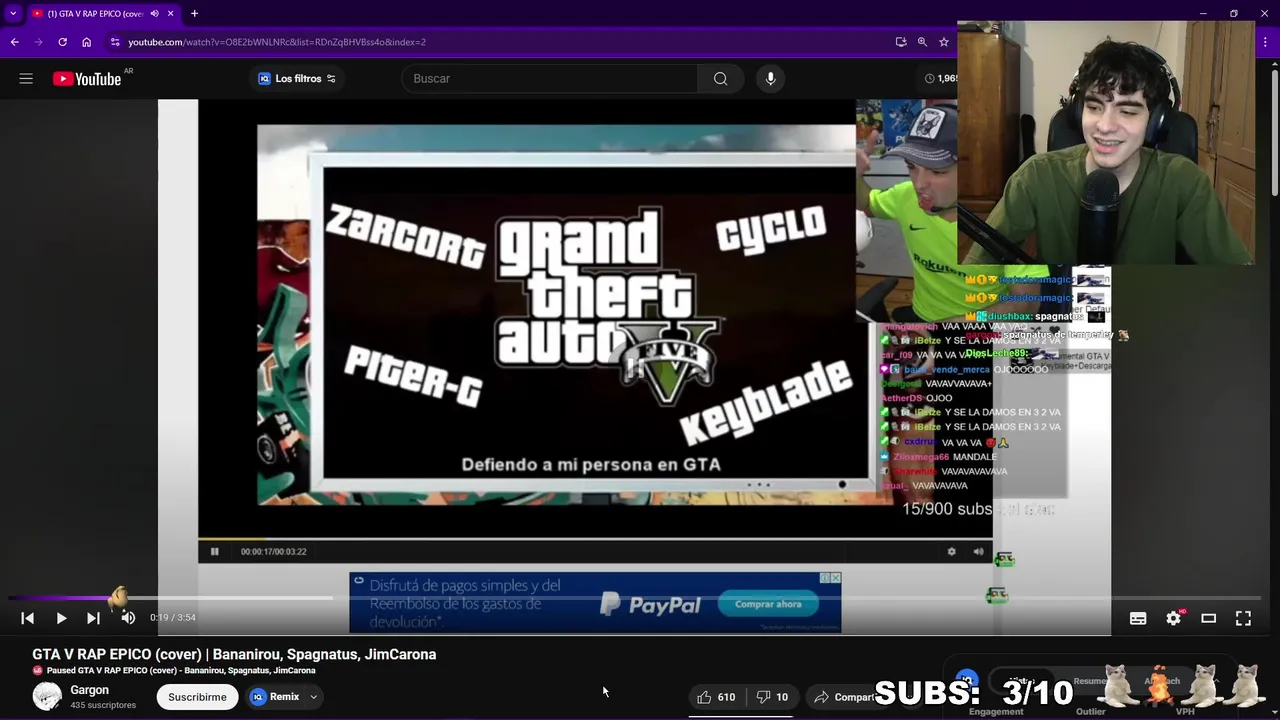Image resolution: width=1280 pixels, height=720 pixels.
Task: Go forward with the browser forward arrow
Action: coord(39,42)
